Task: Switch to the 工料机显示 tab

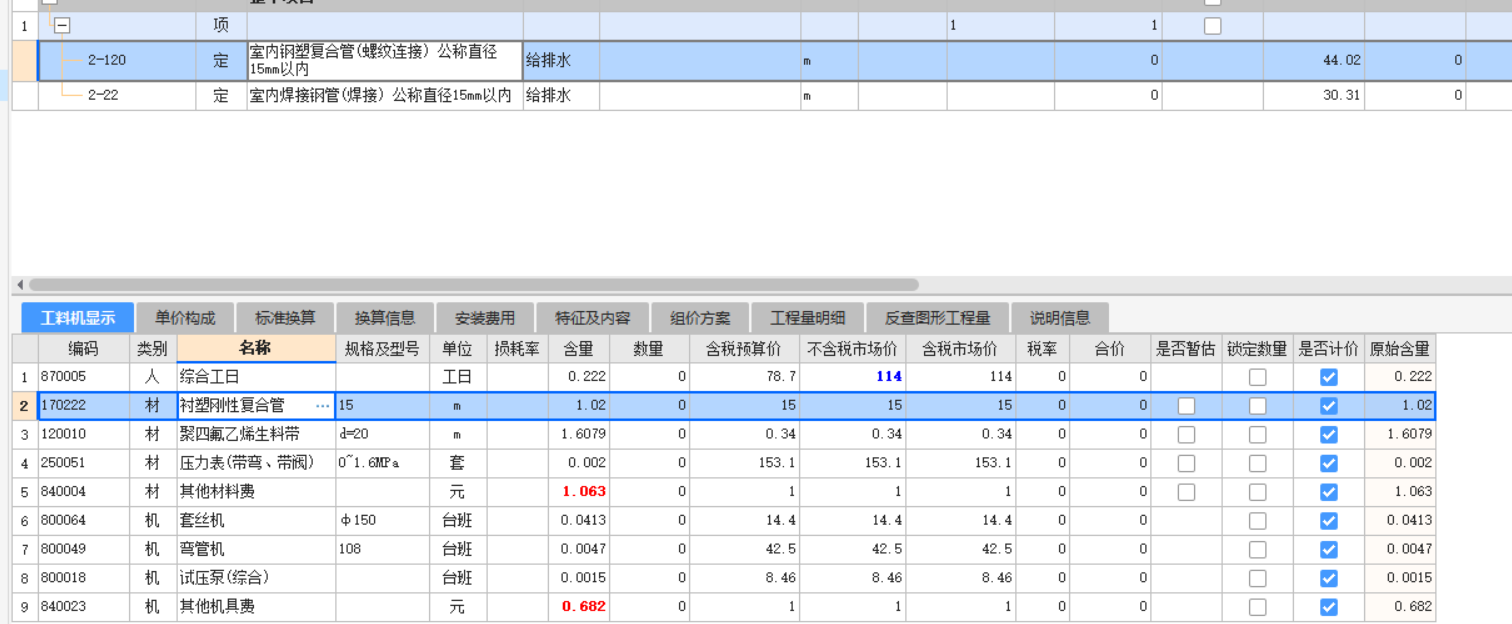Action: click(78, 318)
